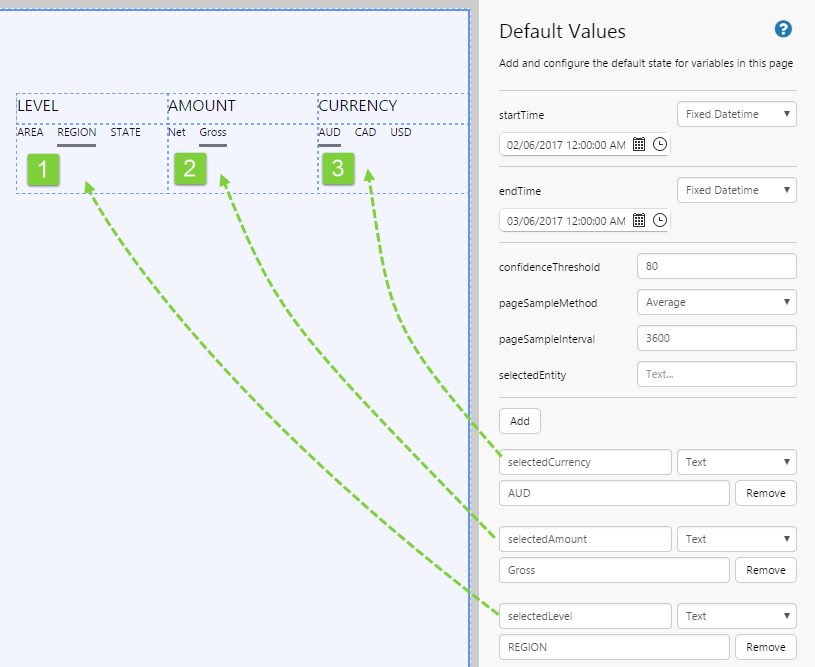Click the confidenceThreshold input field

click(x=716, y=266)
